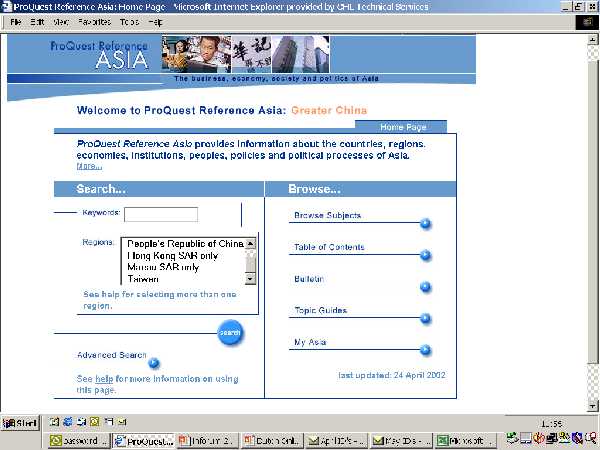Focus the Keywords input field

pyautogui.click(x=161, y=214)
